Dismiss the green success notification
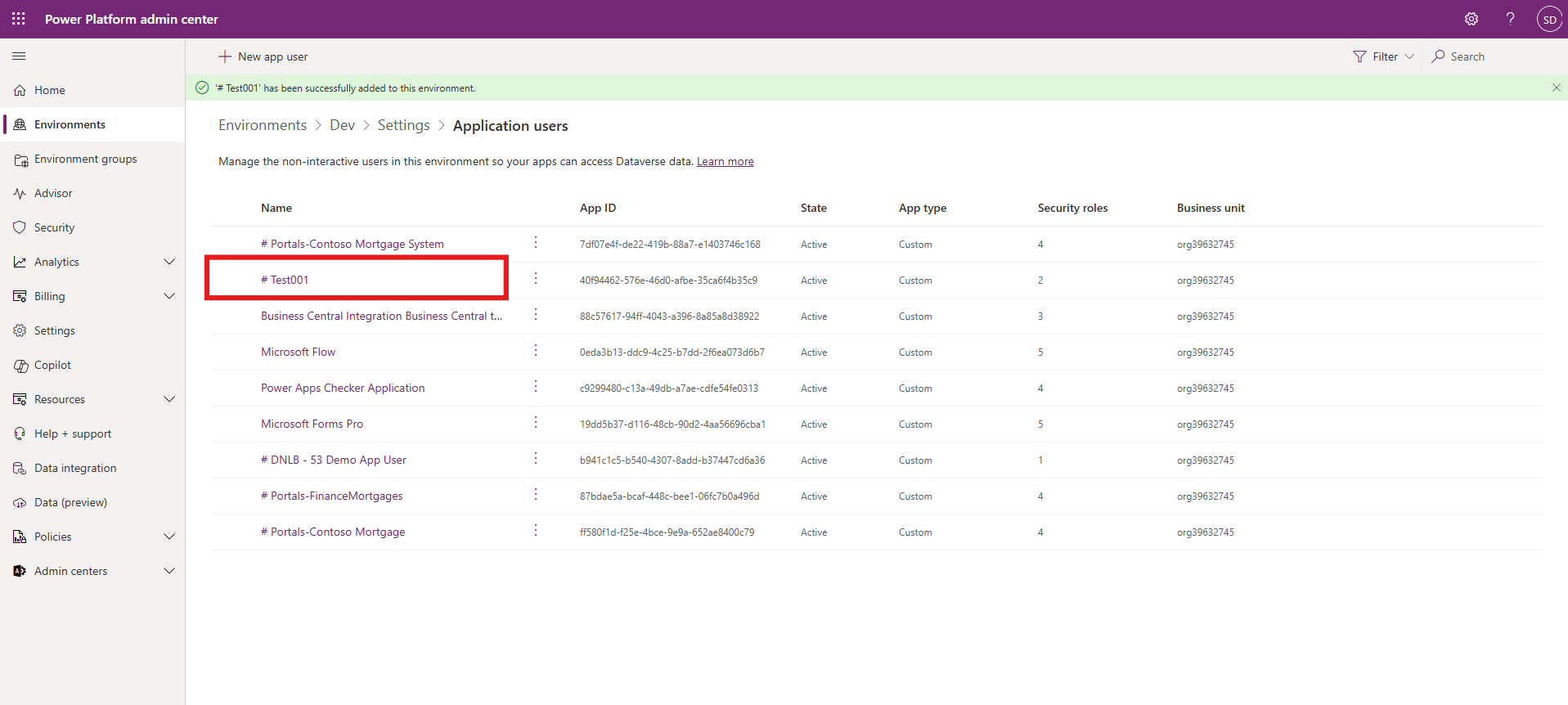Viewport: 1568px width, 705px height. pos(1556,88)
